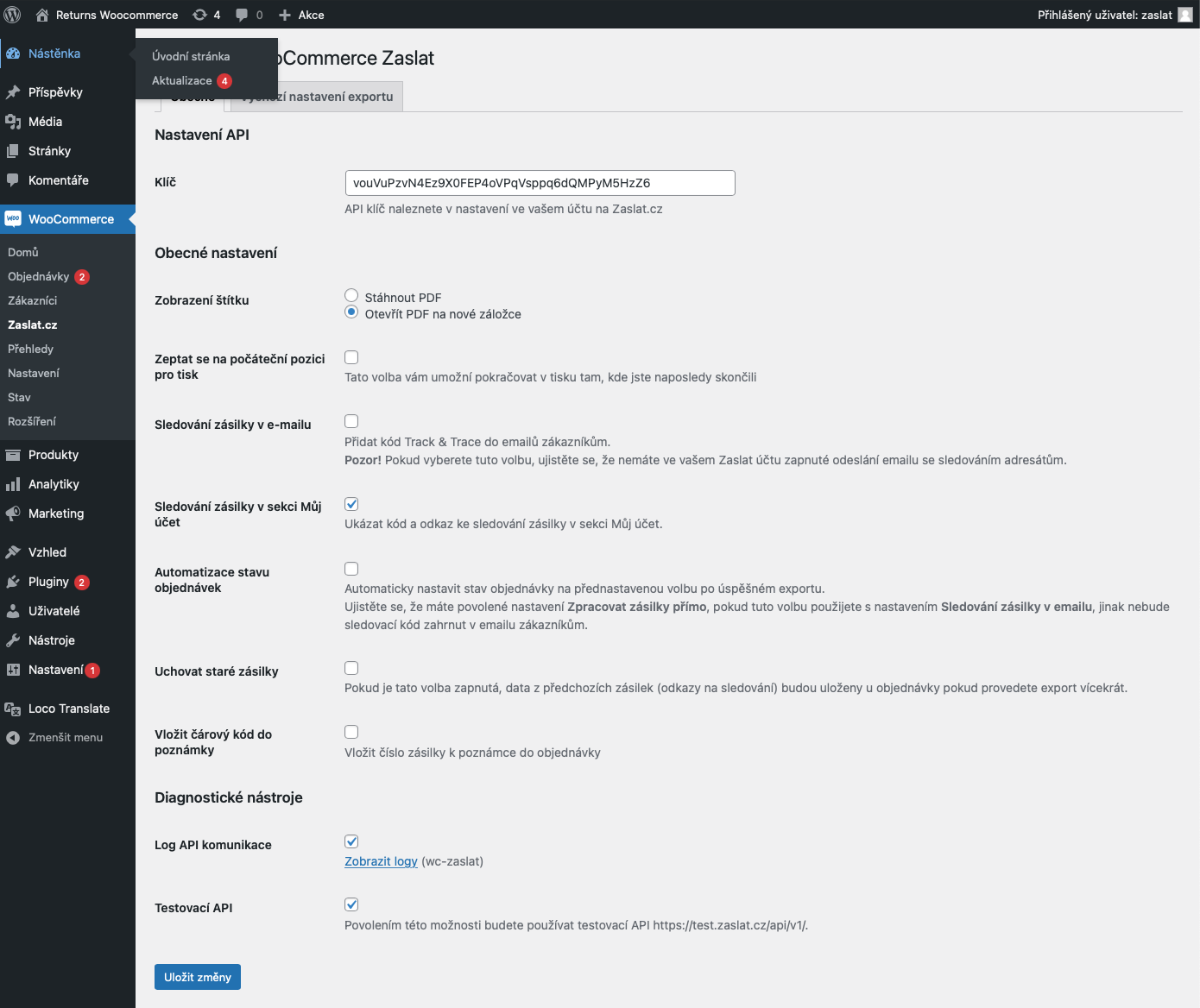This screenshot has height=1008, width=1200.
Task: Go to Zákazníci in WooCommerce submenu
Action: point(33,301)
